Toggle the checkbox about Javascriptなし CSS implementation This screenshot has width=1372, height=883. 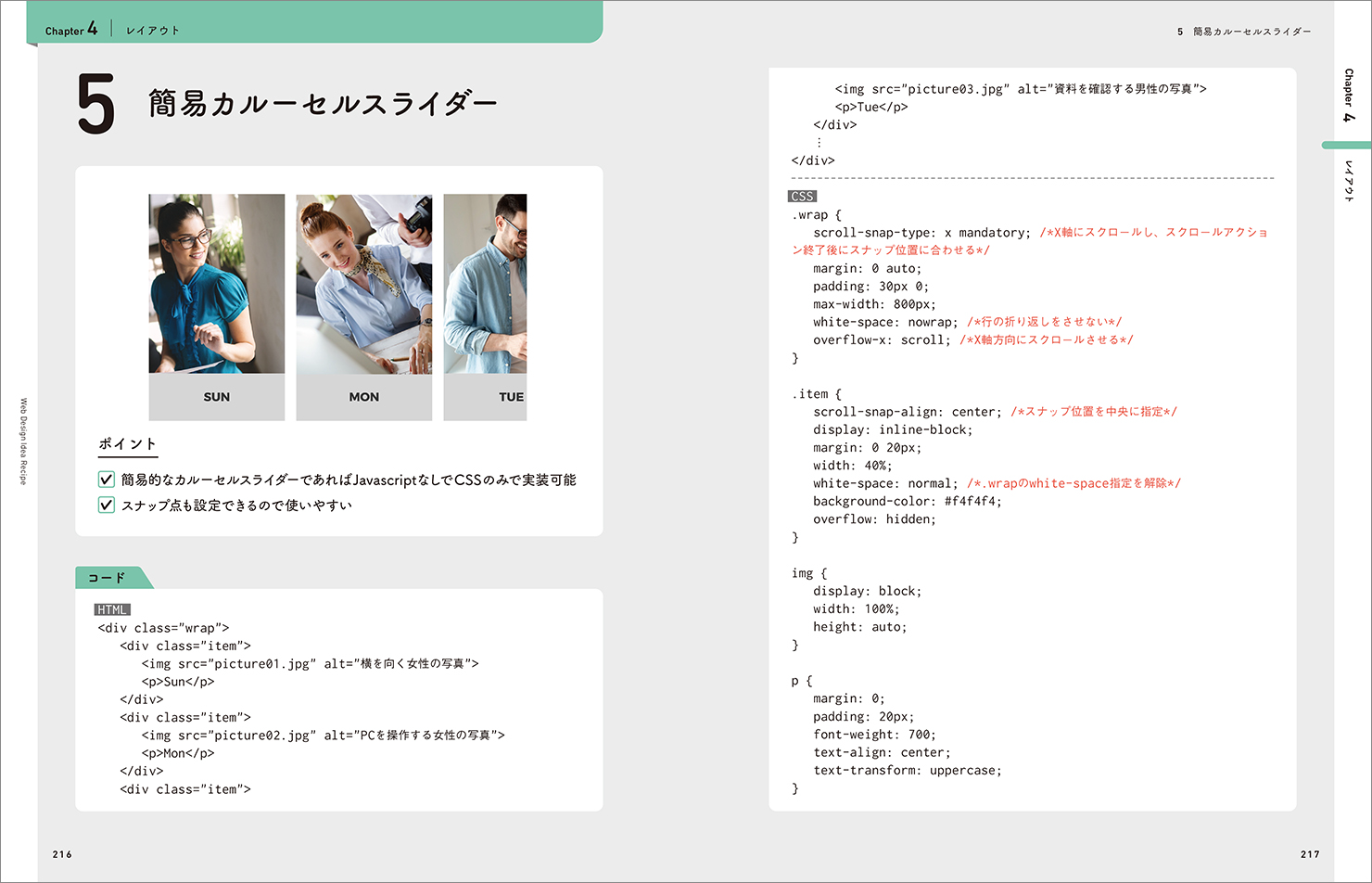pos(107,480)
